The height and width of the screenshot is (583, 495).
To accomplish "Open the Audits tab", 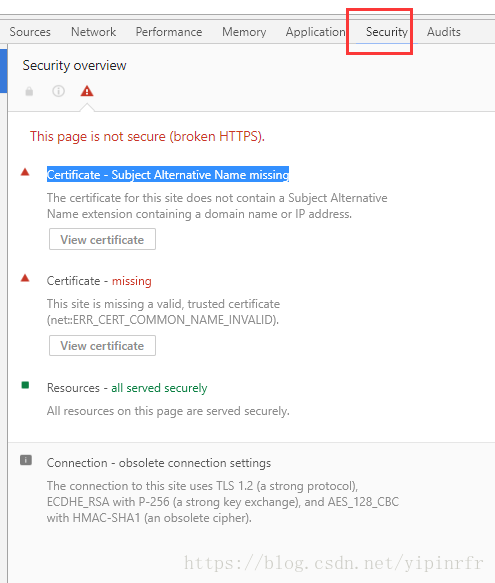I will [x=444, y=32].
